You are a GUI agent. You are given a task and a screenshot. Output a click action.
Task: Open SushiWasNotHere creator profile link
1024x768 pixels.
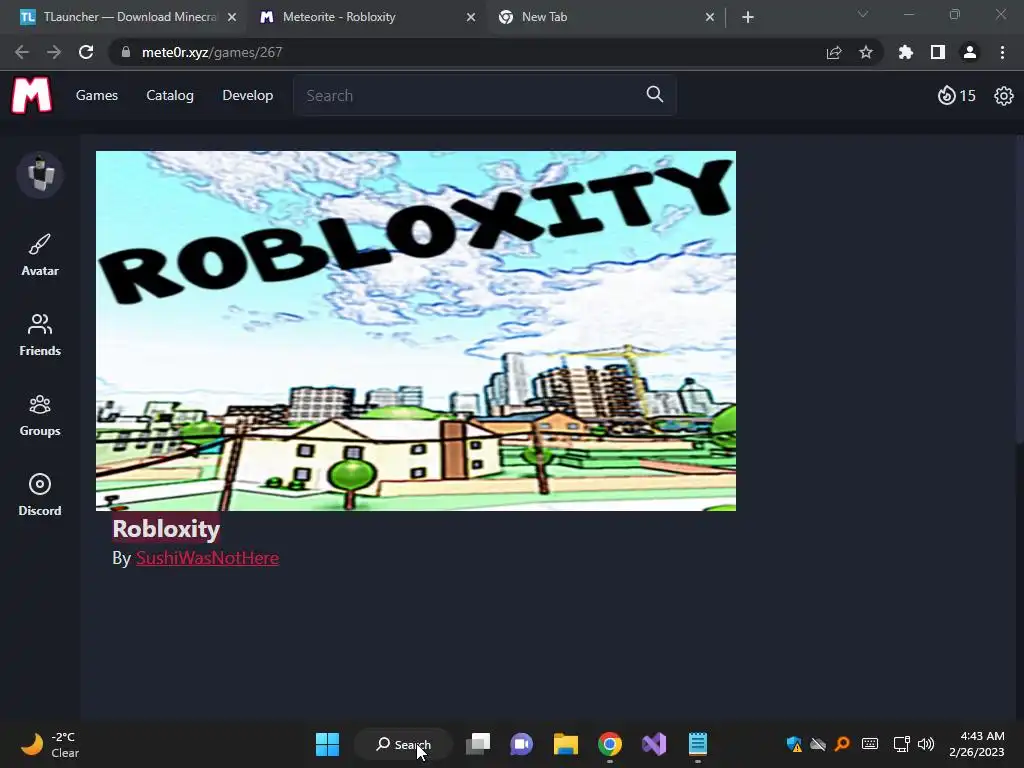point(207,558)
